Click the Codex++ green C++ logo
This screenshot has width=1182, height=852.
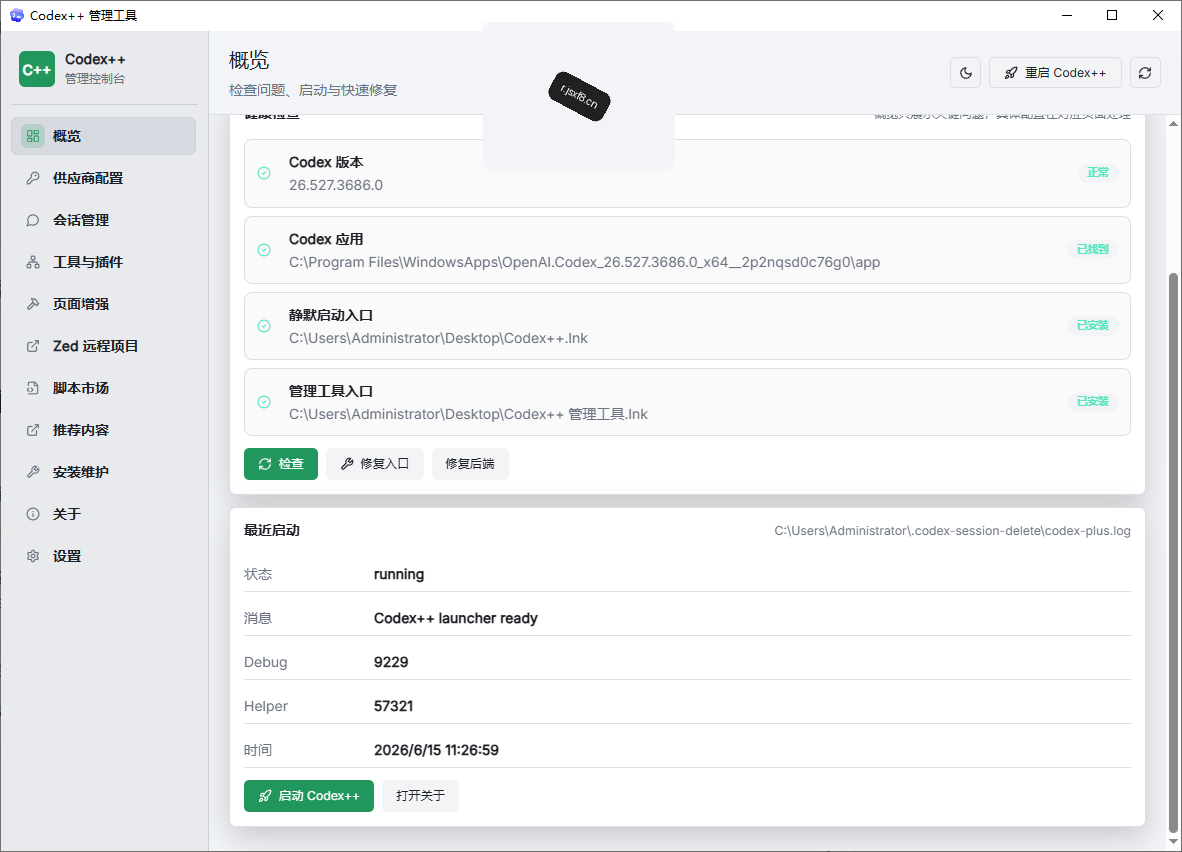(x=37, y=69)
